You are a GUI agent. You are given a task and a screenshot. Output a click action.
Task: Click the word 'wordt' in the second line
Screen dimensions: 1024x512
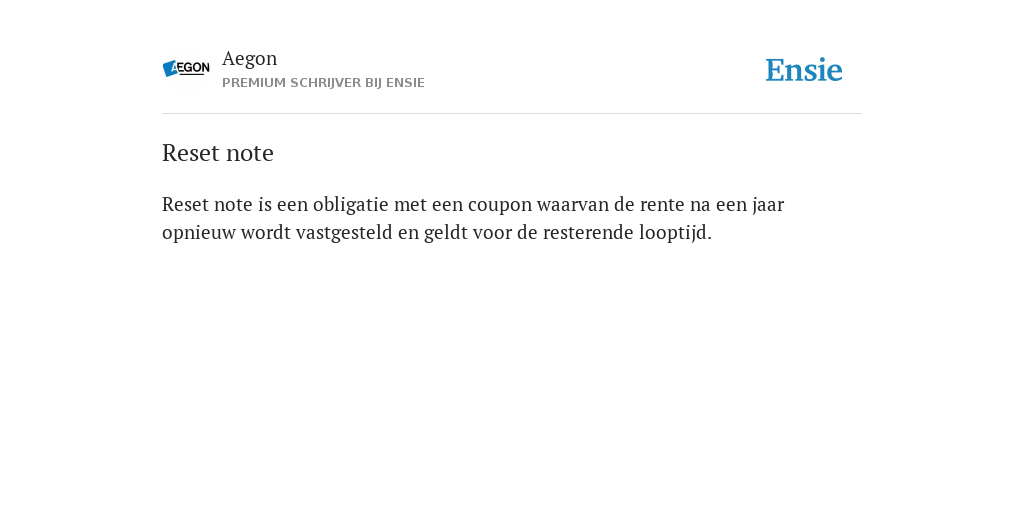[x=266, y=232]
